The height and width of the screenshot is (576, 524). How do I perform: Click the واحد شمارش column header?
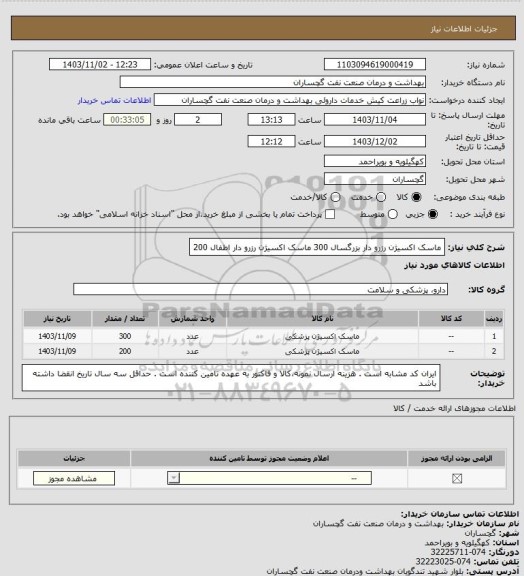(193, 318)
